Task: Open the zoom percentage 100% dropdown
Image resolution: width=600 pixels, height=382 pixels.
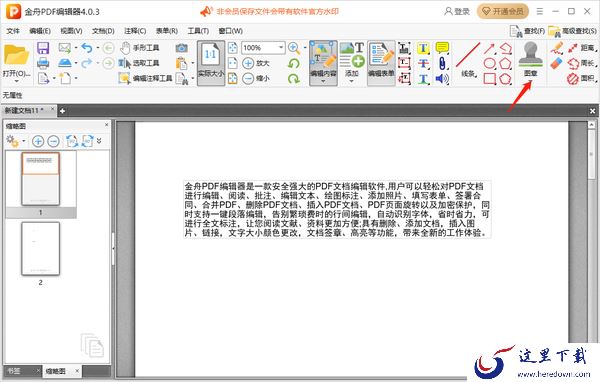Action: click(281, 47)
